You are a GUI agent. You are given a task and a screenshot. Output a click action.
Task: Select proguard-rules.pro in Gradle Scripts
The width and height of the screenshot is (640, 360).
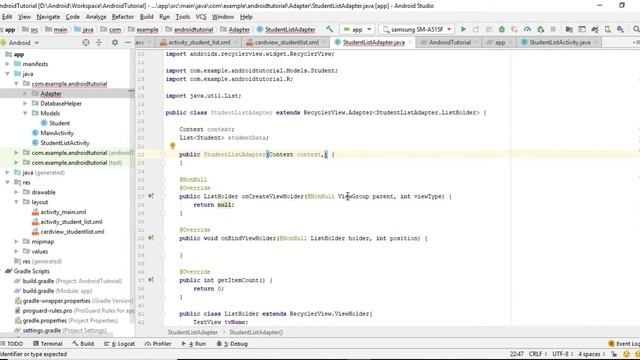47,311
